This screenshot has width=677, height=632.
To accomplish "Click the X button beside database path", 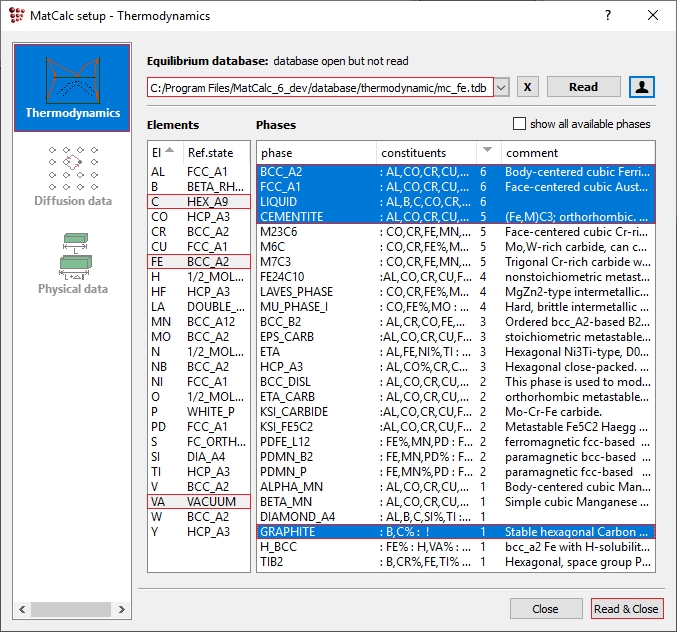I will point(528,87).
